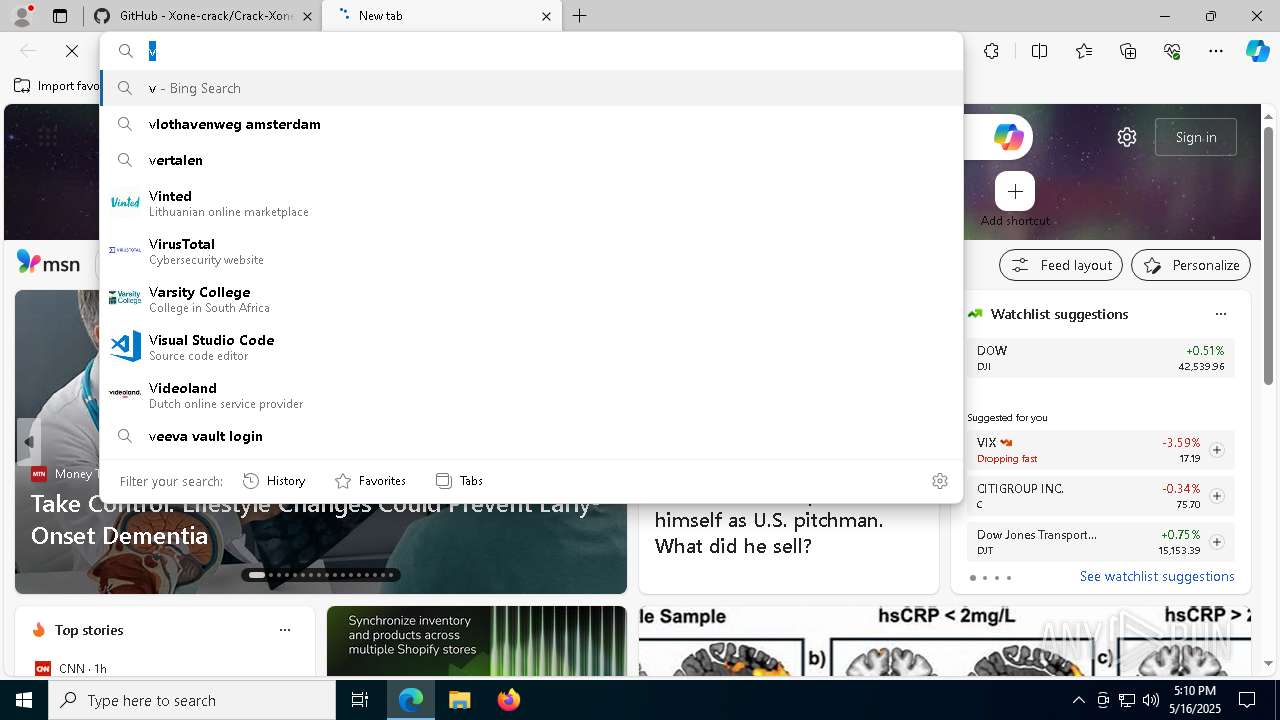Open the notifications center icon
This screenshot has height=720, width=1280.
pos(1247,700)
